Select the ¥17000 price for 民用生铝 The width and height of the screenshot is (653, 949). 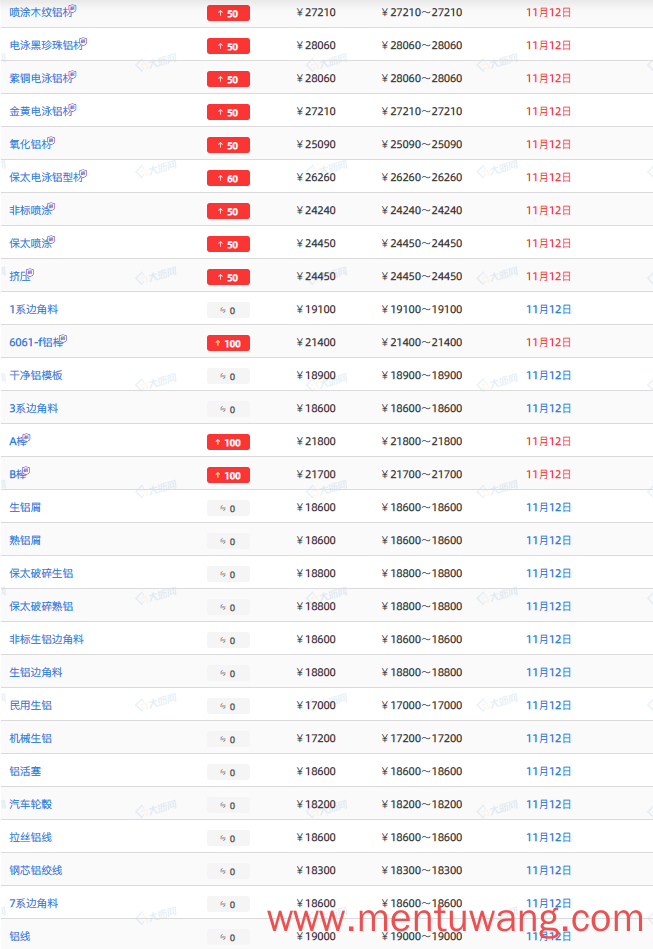pos(316,705)
